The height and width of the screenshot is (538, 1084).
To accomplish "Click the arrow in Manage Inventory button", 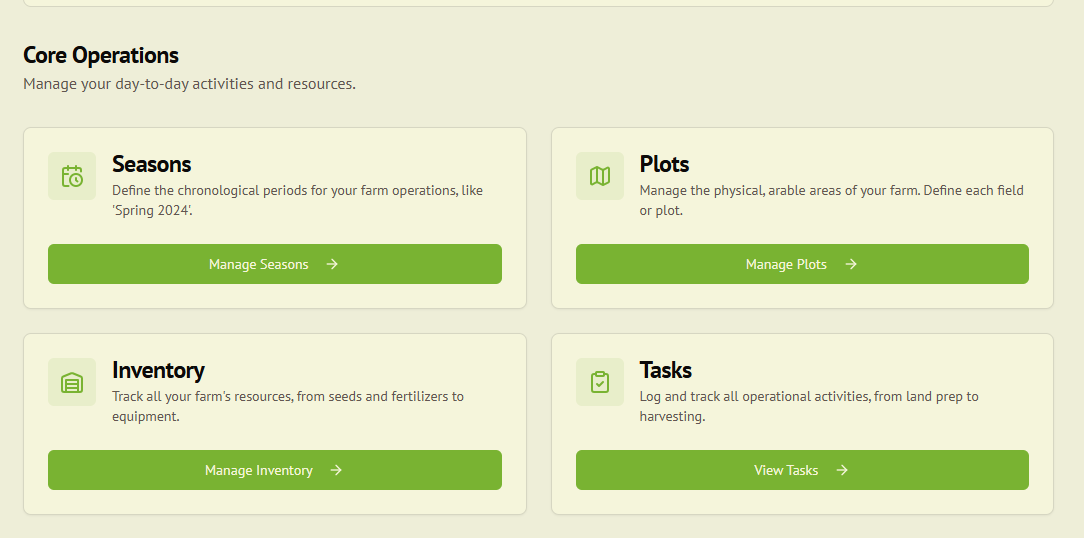I will coord(336,470).
